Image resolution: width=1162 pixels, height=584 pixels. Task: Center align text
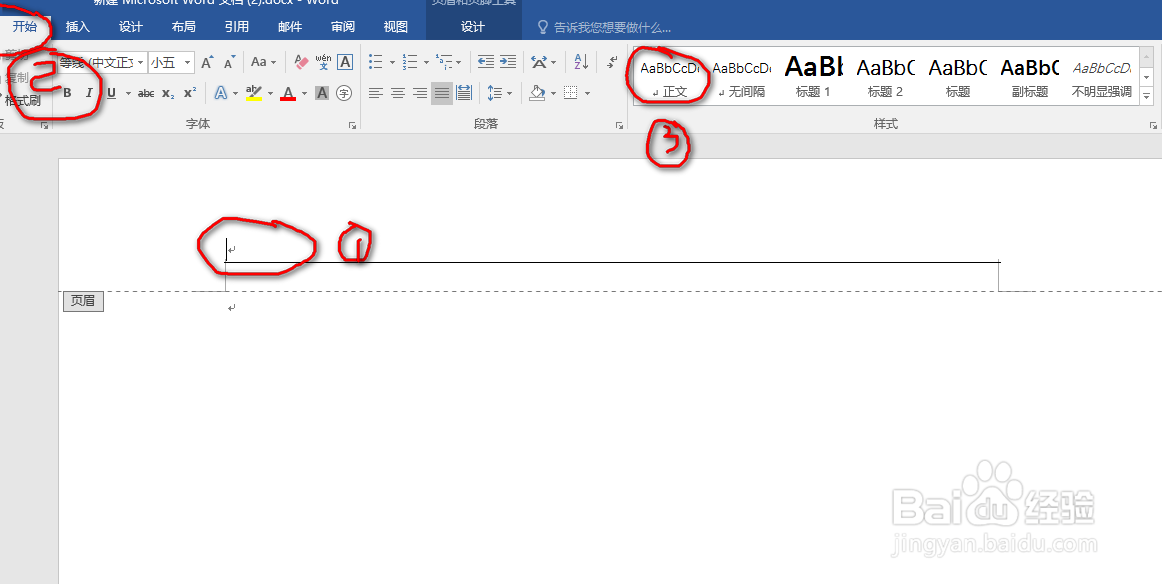click(x=398, y=93)
